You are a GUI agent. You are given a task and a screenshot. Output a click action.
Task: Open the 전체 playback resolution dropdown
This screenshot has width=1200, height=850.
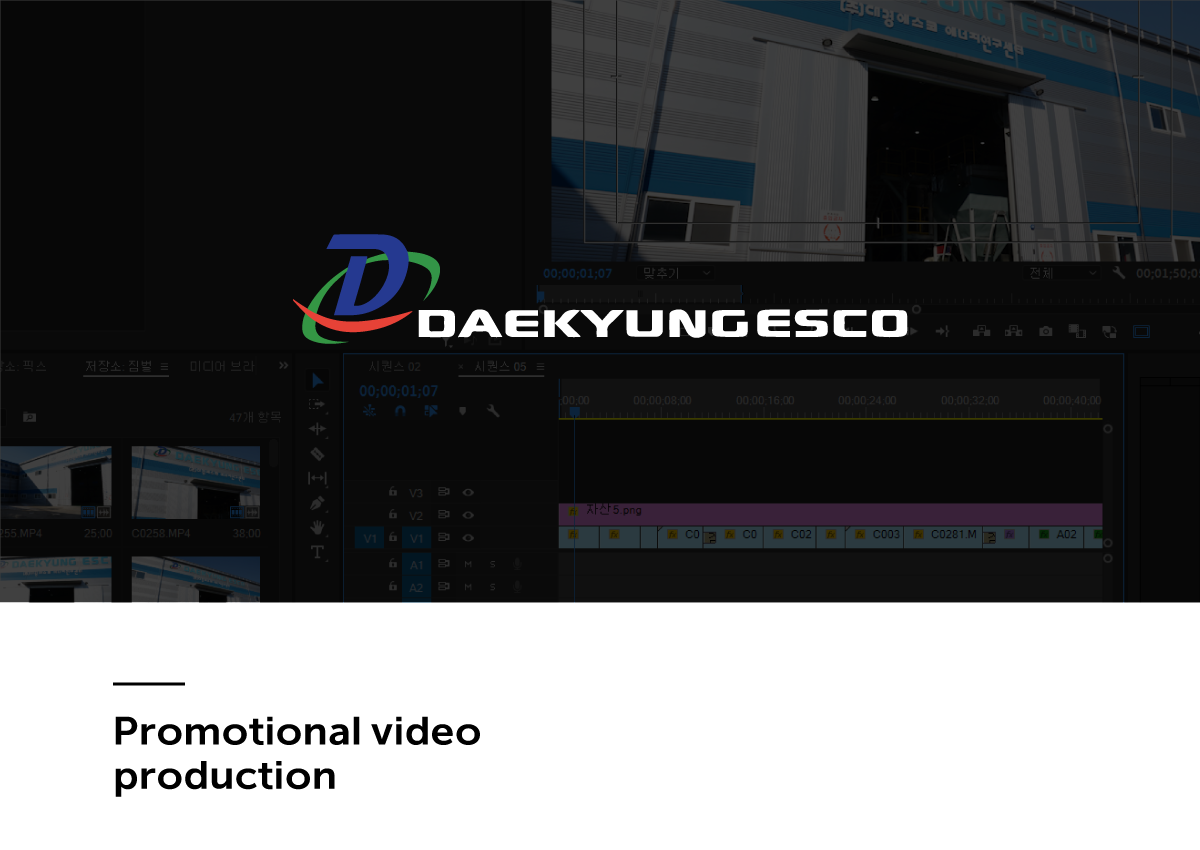(1062, 273)
